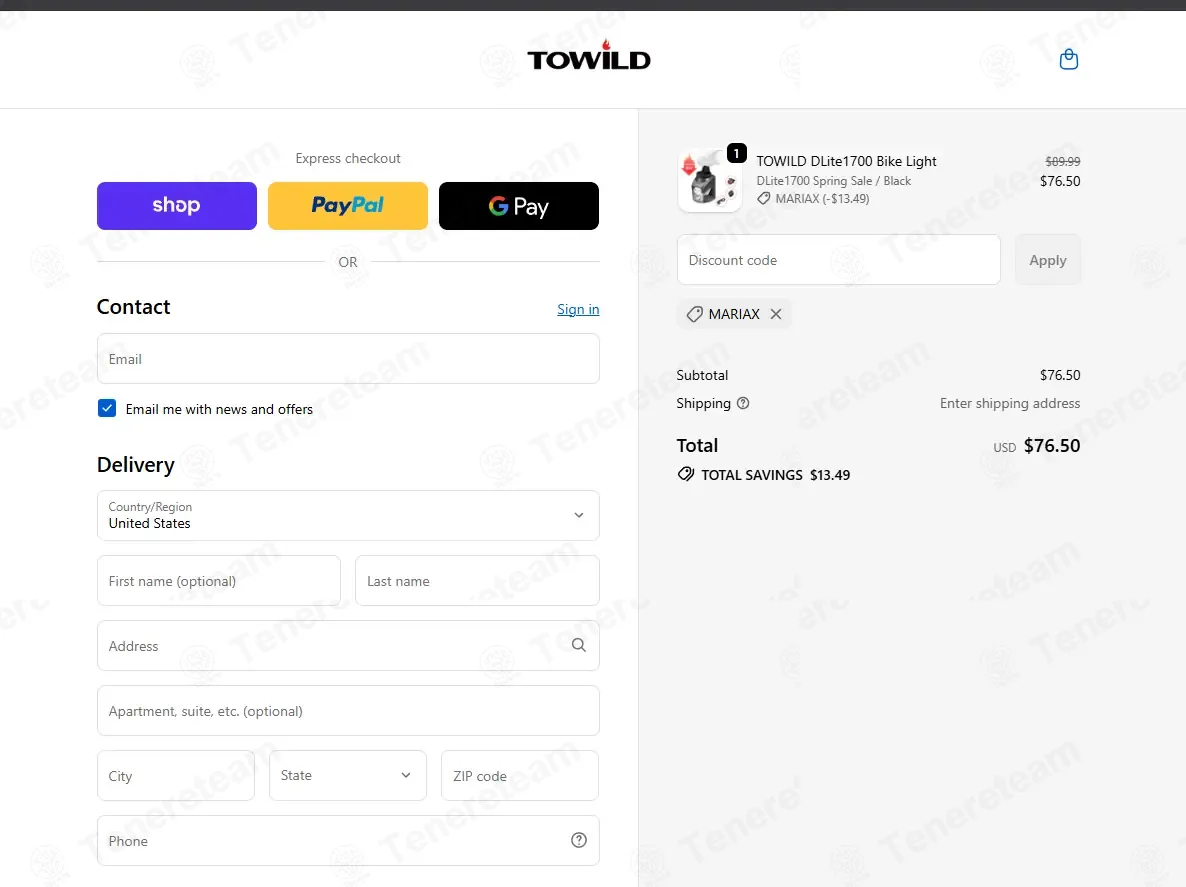Focus the Last name field
This screenshot has width=1186, height=887.
[x=477, y=581]
